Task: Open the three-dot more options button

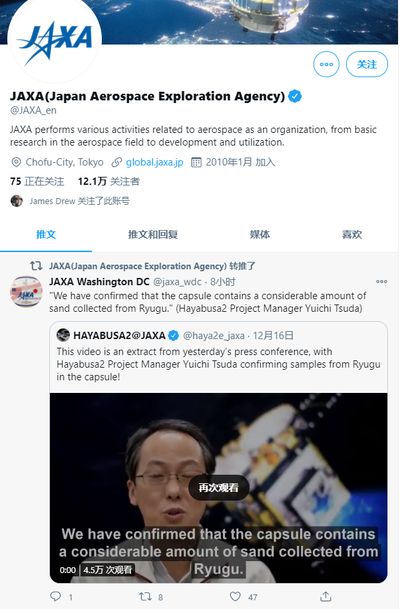Action: [x=326, y=64]
